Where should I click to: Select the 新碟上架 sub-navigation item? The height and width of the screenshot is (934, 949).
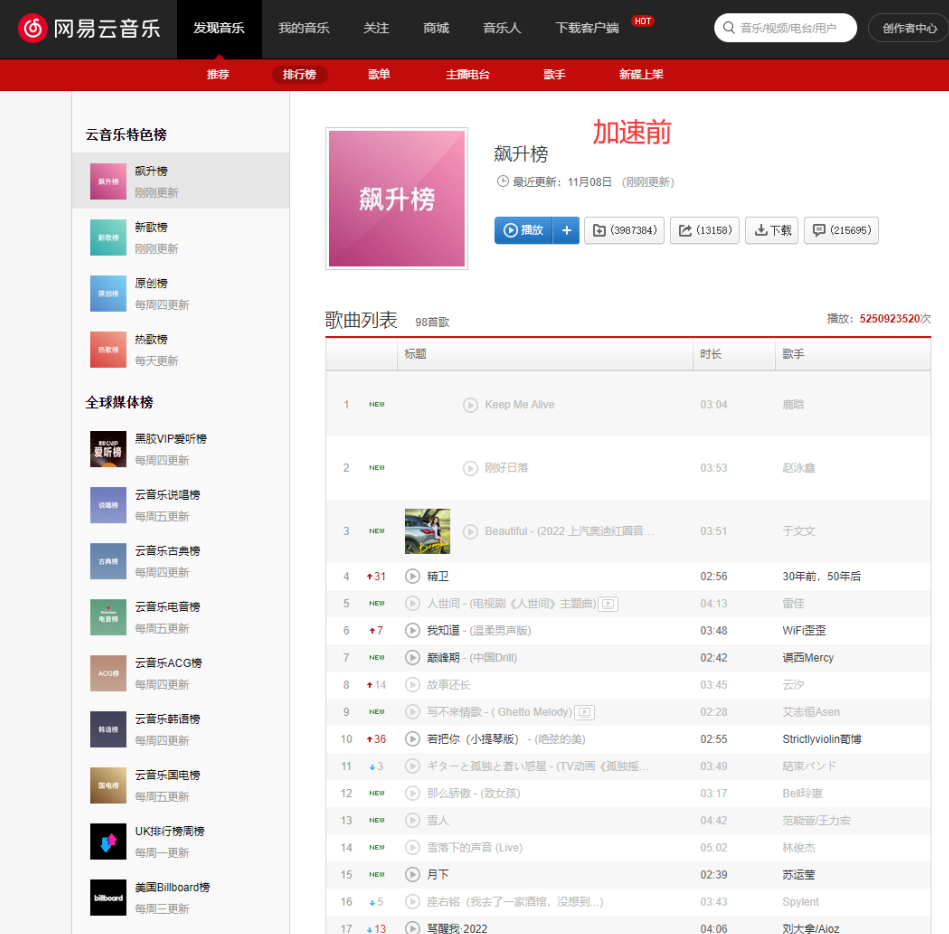coord(641,74)
